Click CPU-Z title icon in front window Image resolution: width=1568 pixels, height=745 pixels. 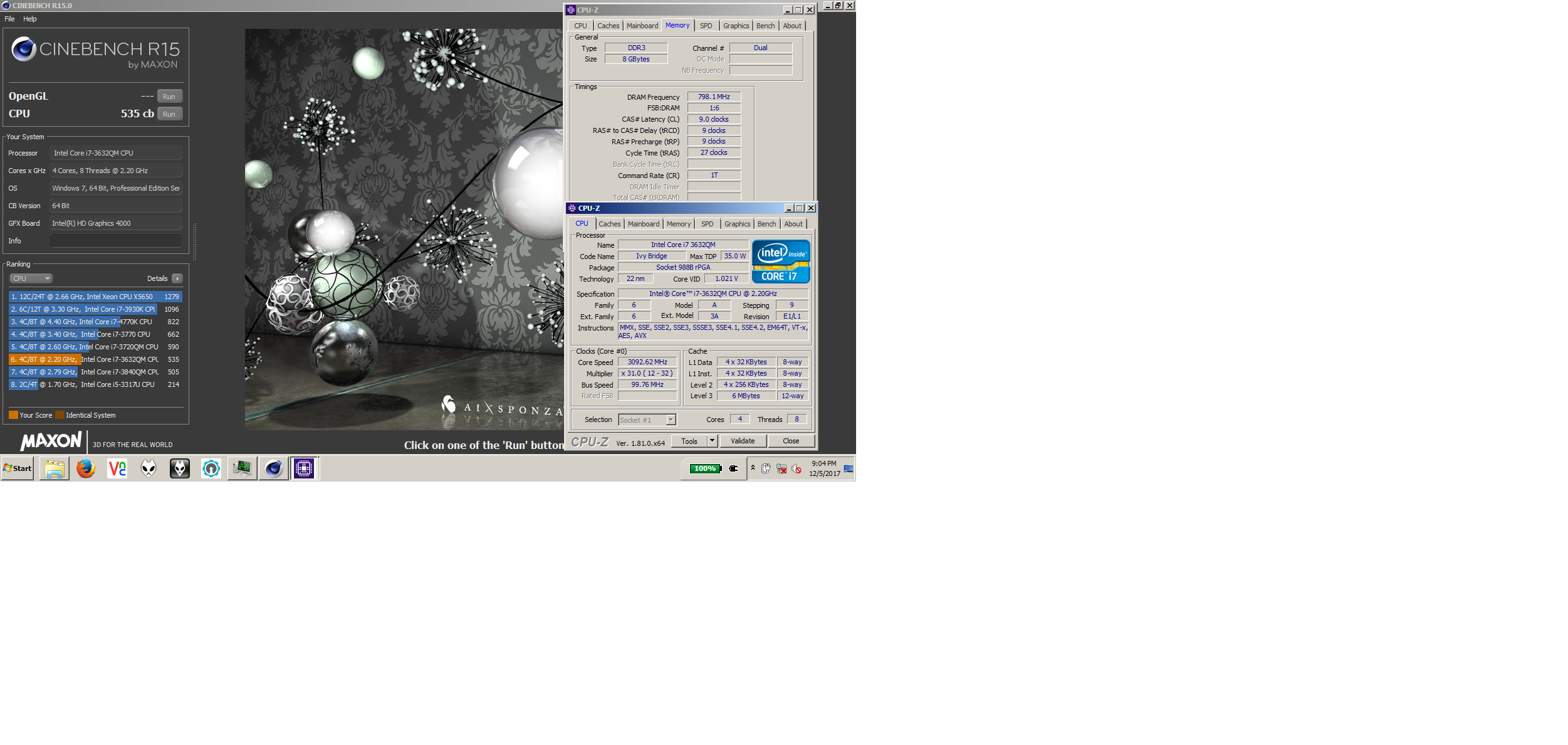coord(572,208)
